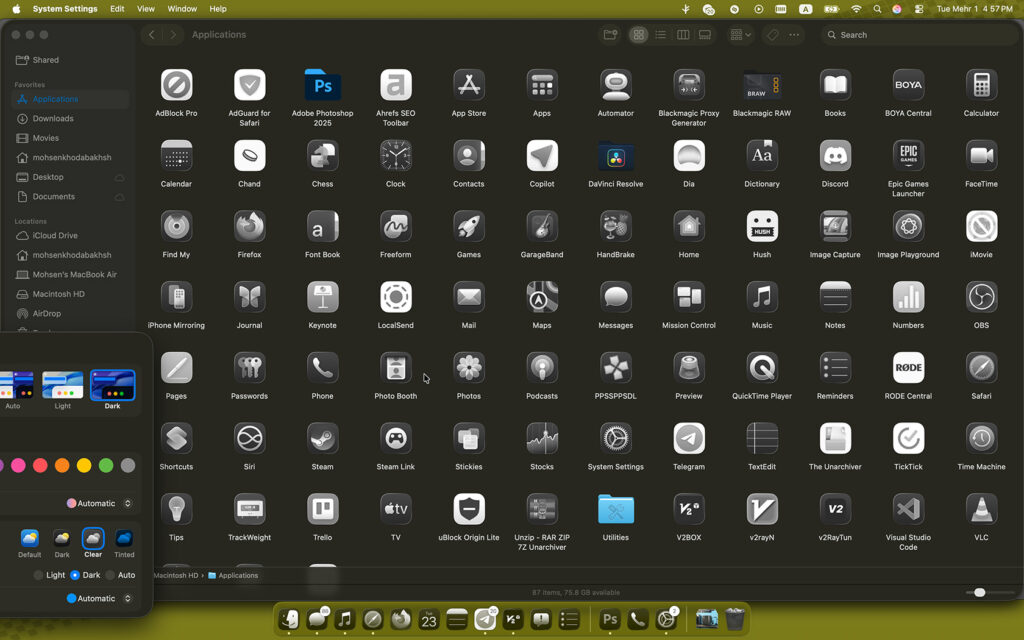Viewport: 1024px width, 640px height.
Task: Open Epic Games Launcher icon
Action: tap(908, 157)
